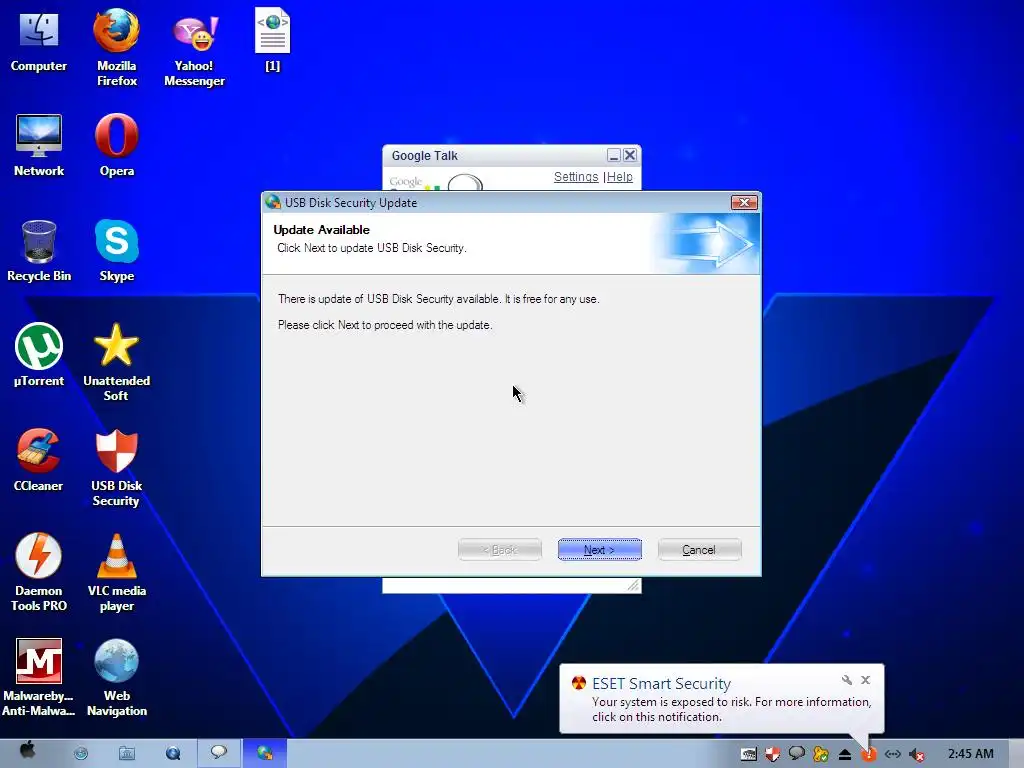Click the muted volume speaker tray icon
Viewport: 1024px width, 768px height.
917,755
